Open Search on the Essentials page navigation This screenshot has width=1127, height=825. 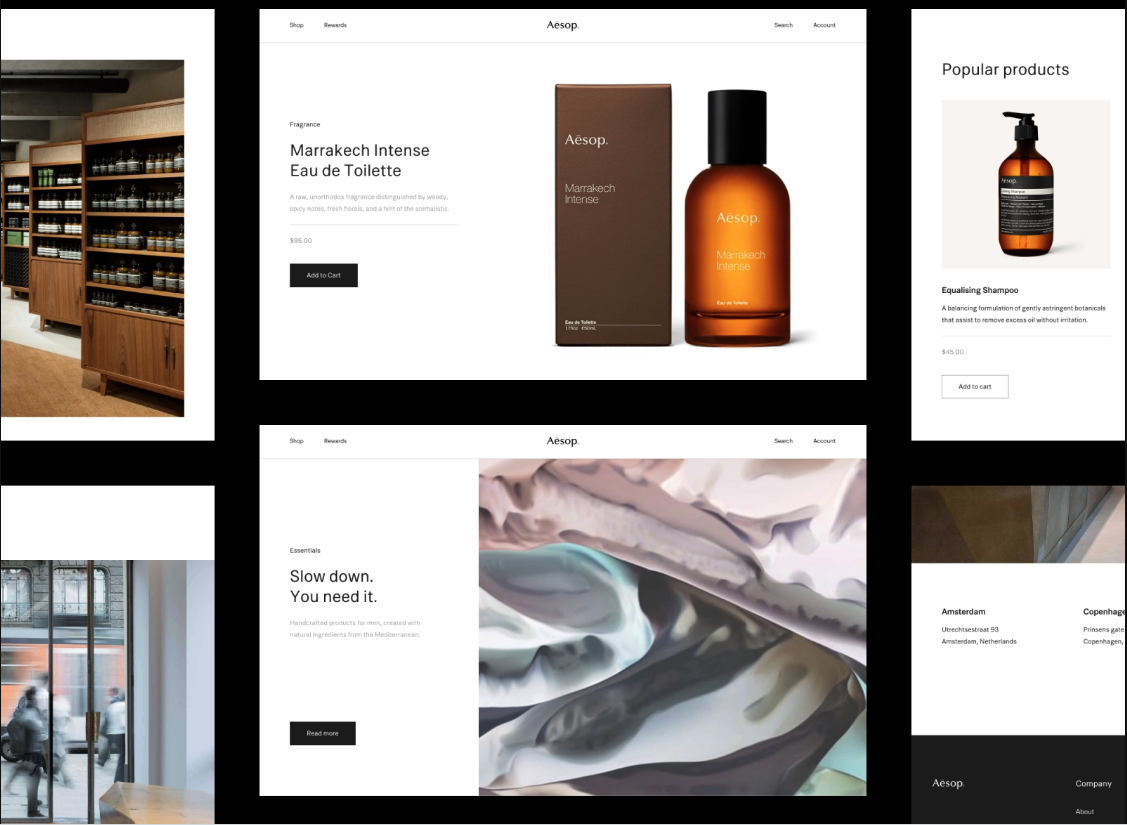click(x=783, y=441)
